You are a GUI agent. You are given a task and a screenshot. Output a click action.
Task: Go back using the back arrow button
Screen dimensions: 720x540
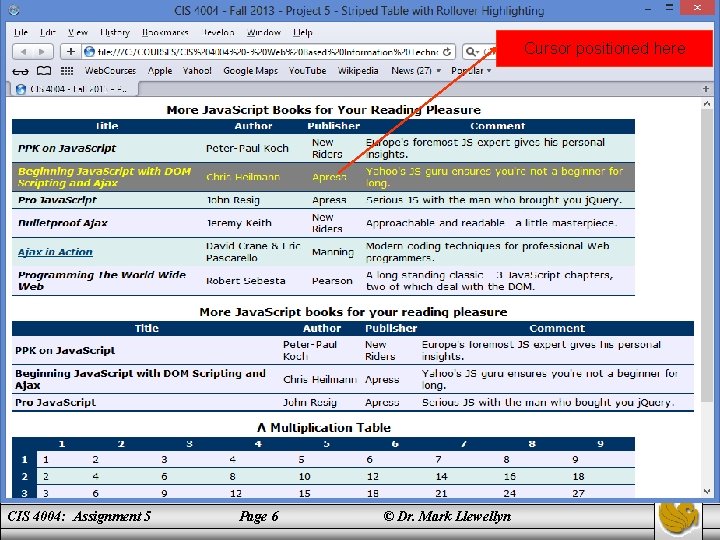[x=23, y=52]
